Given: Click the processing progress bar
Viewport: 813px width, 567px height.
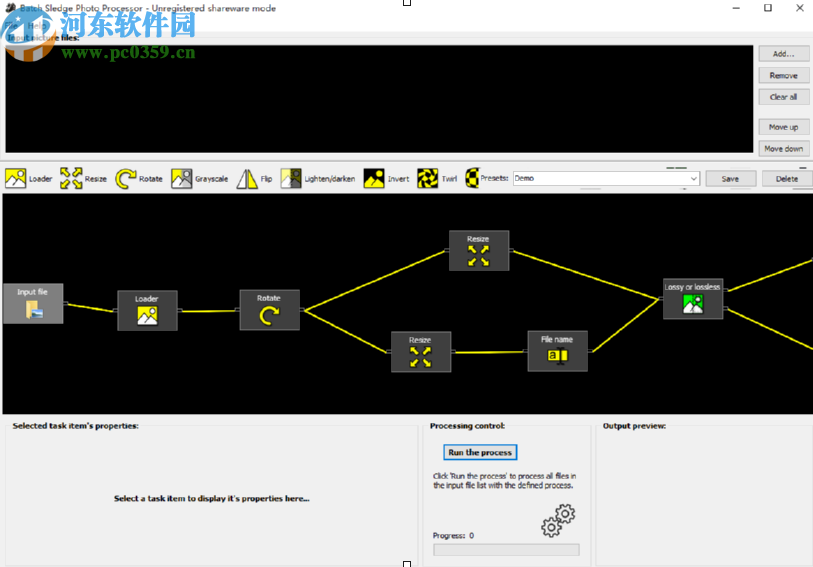Looking at the screenshot, I should (506, 549).
